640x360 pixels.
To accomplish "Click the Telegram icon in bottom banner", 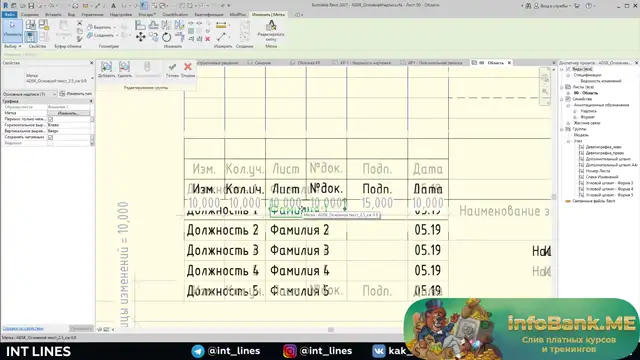I will [x=198, y=351].
